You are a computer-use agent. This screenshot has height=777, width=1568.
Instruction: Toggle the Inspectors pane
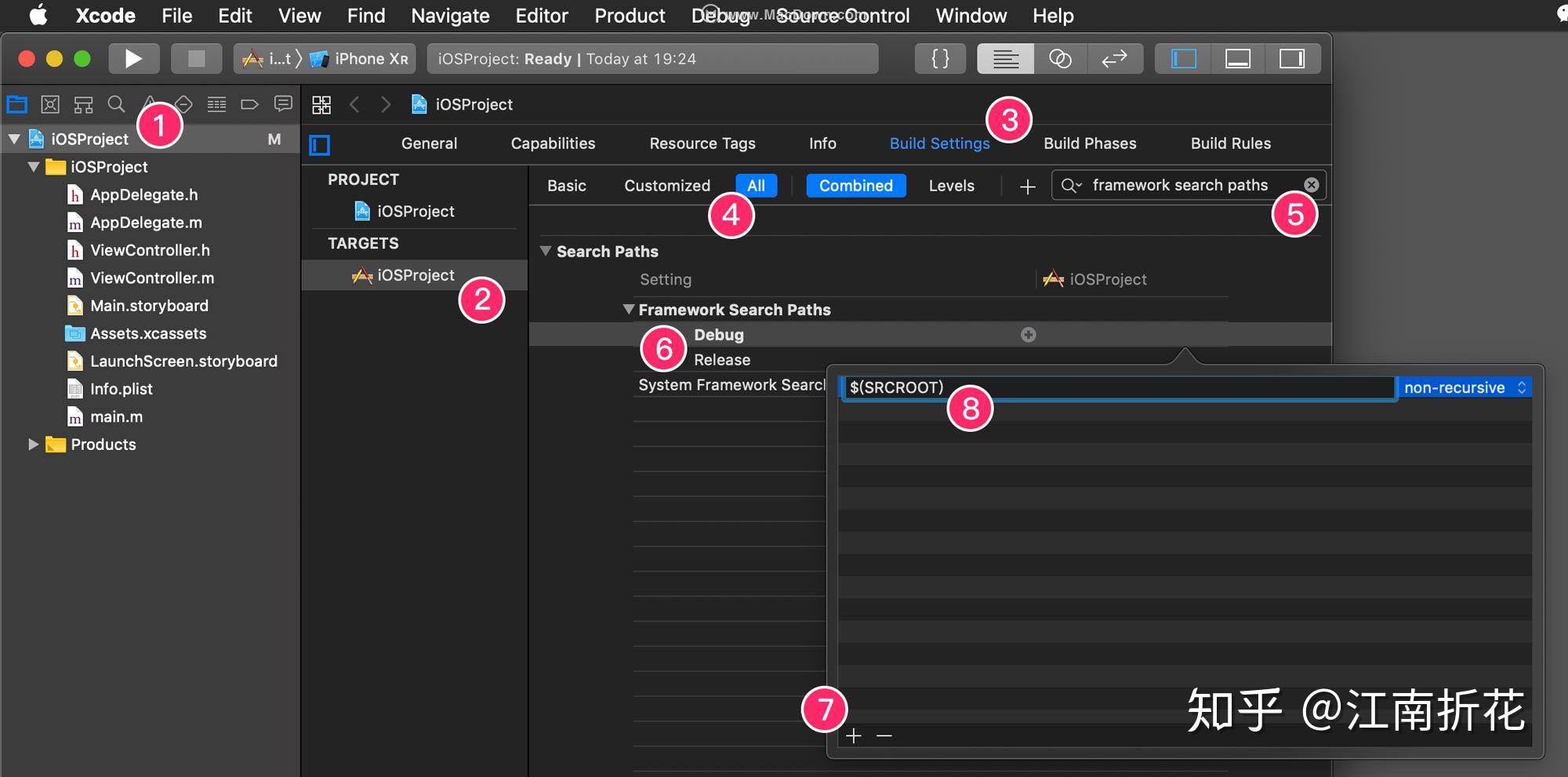pos(1292,59)
